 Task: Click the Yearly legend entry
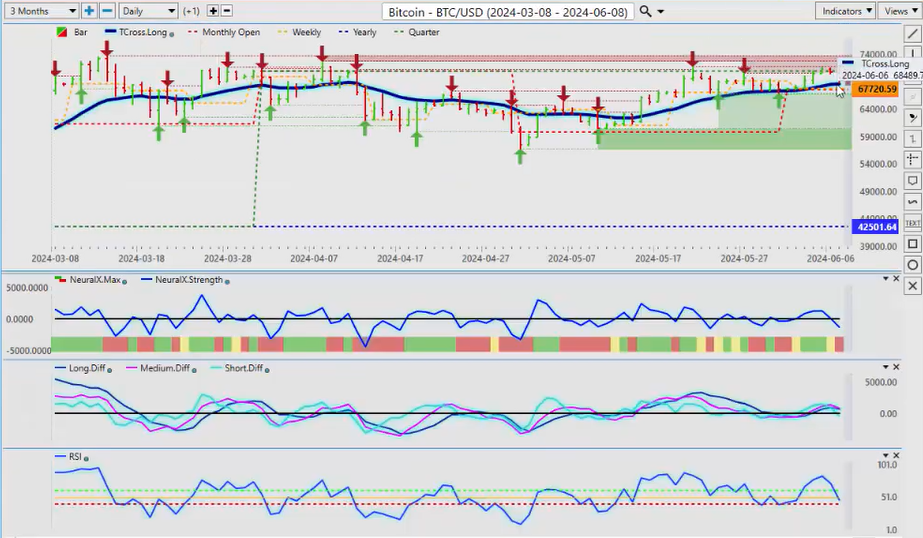pos(358,32)
